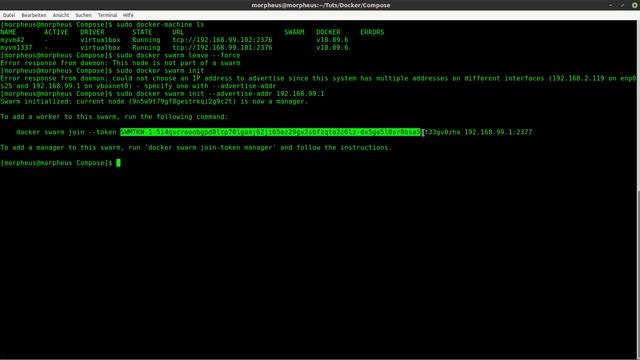Viewport: 640px width, 360px height.
Task: Click the 'Swarm initialized' output line
Action: click(x=154, y=102)
